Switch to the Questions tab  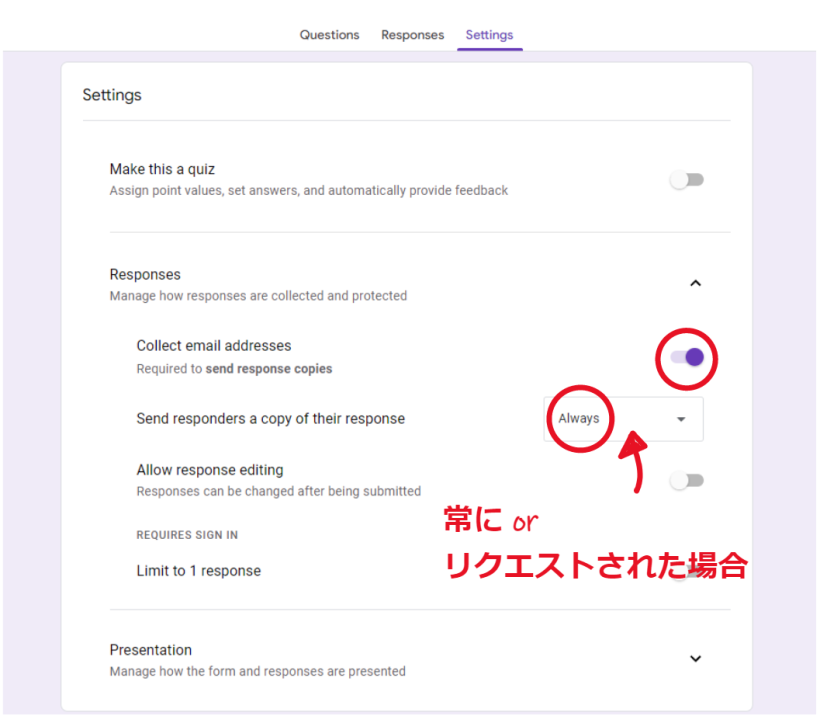(329, 34)
